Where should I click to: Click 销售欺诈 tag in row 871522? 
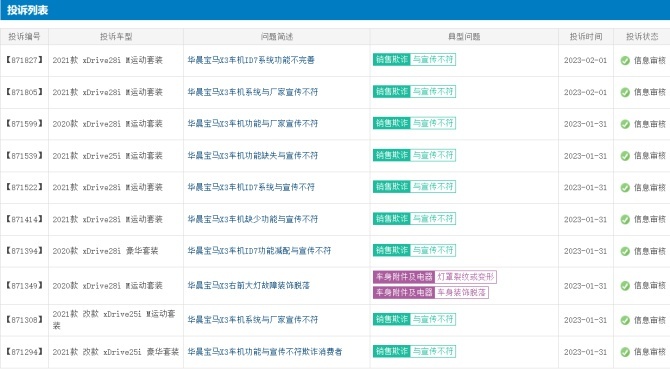click(391, 187)
